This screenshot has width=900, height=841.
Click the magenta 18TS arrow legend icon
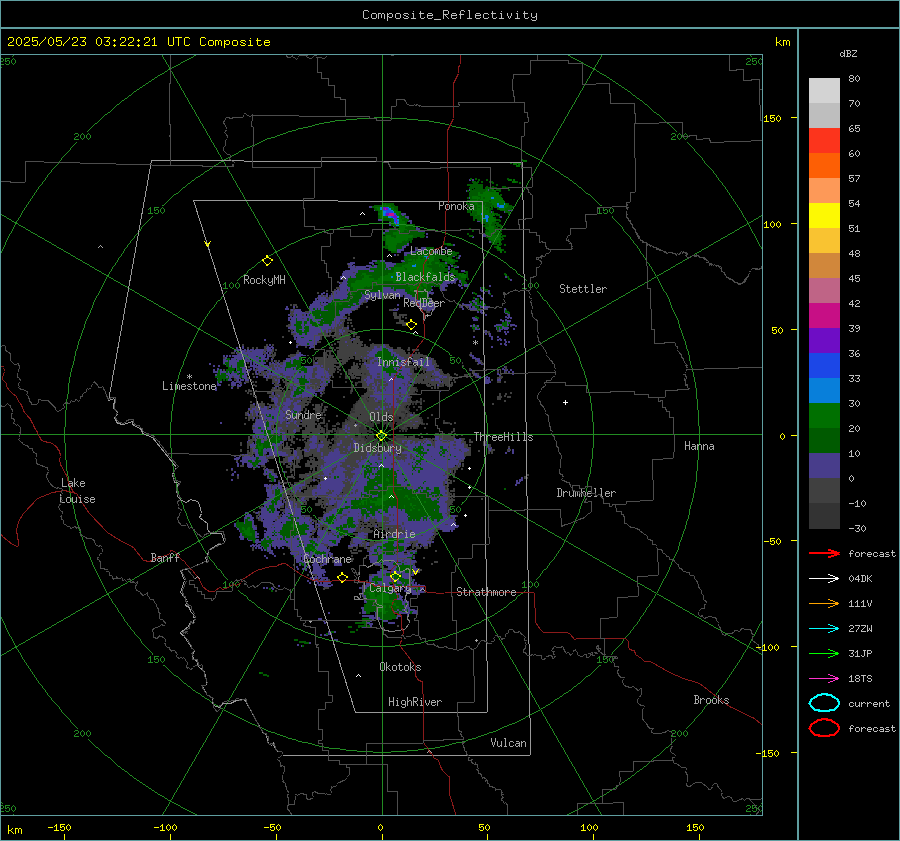pyautogui.click(x=824, y=678)
